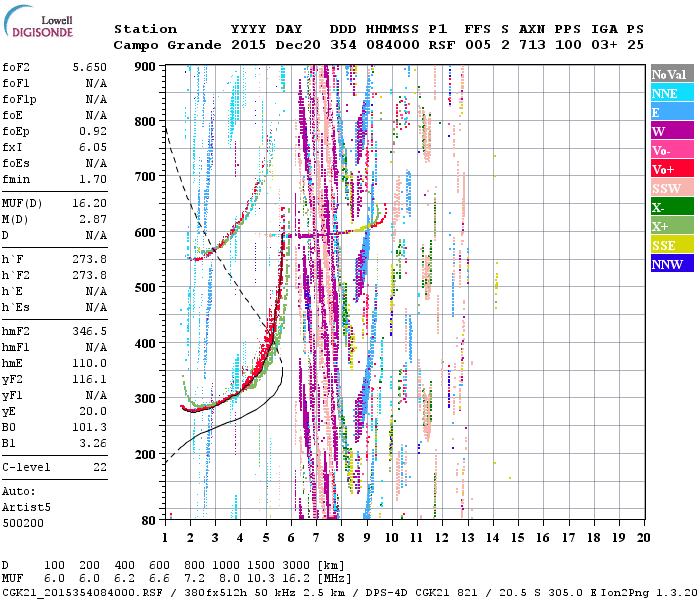Select the NoVal legend swatch
This screenshot has width=700, height=600.
click(672, 74)
